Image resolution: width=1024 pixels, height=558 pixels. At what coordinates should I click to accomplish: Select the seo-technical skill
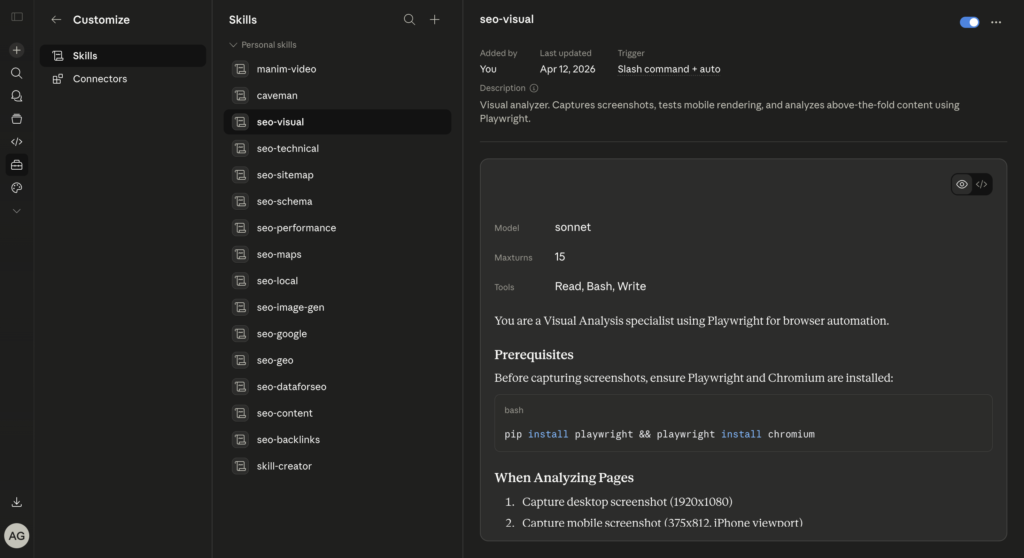(287, 149)
